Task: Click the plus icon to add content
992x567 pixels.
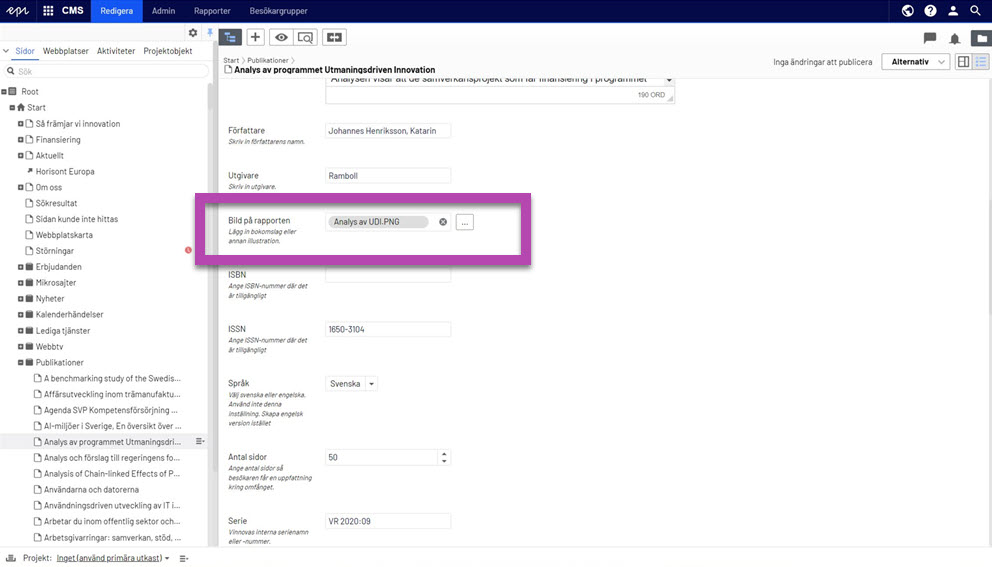Action: 256,37
